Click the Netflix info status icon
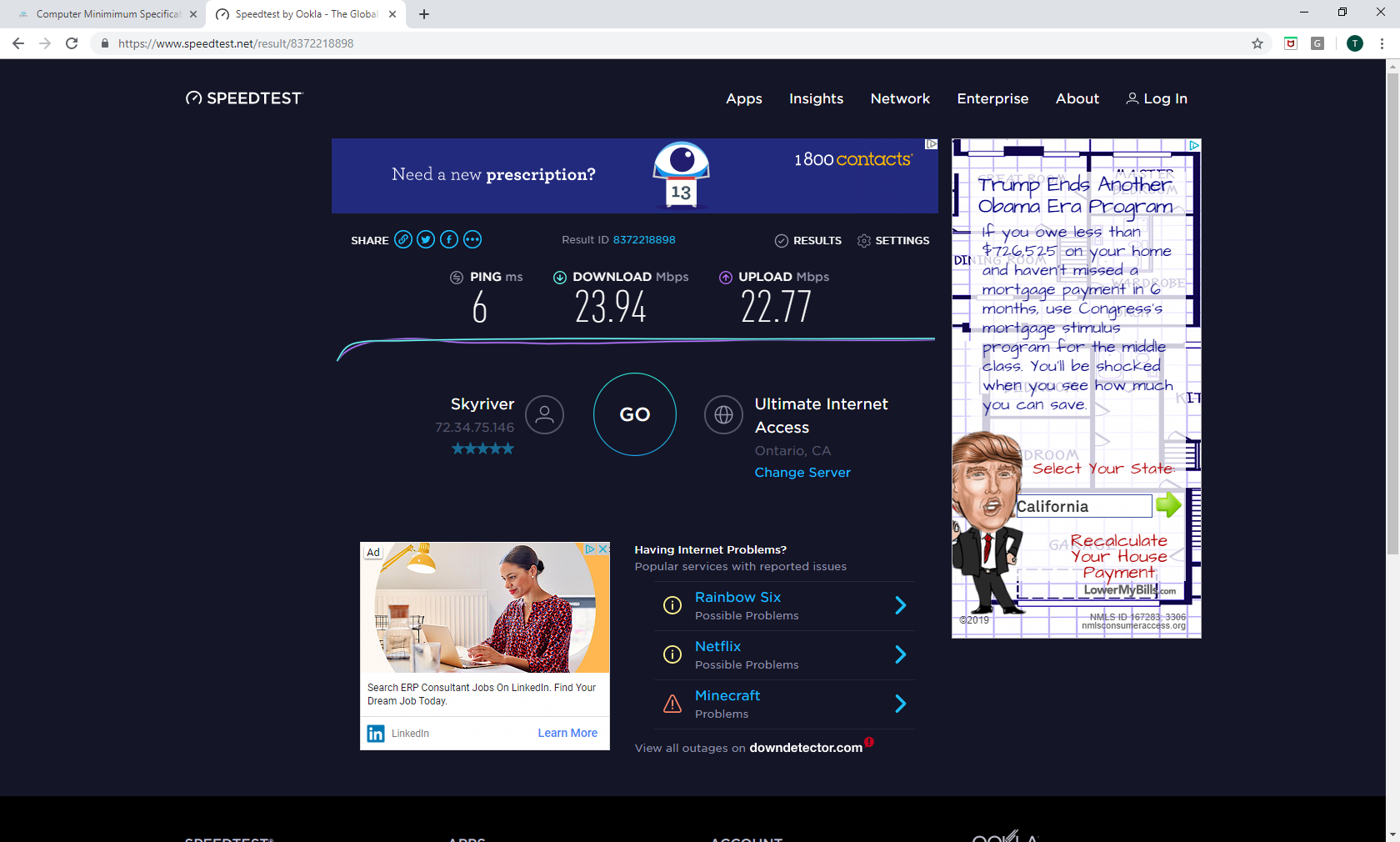Screen dimensions: 1400x842 672,654
